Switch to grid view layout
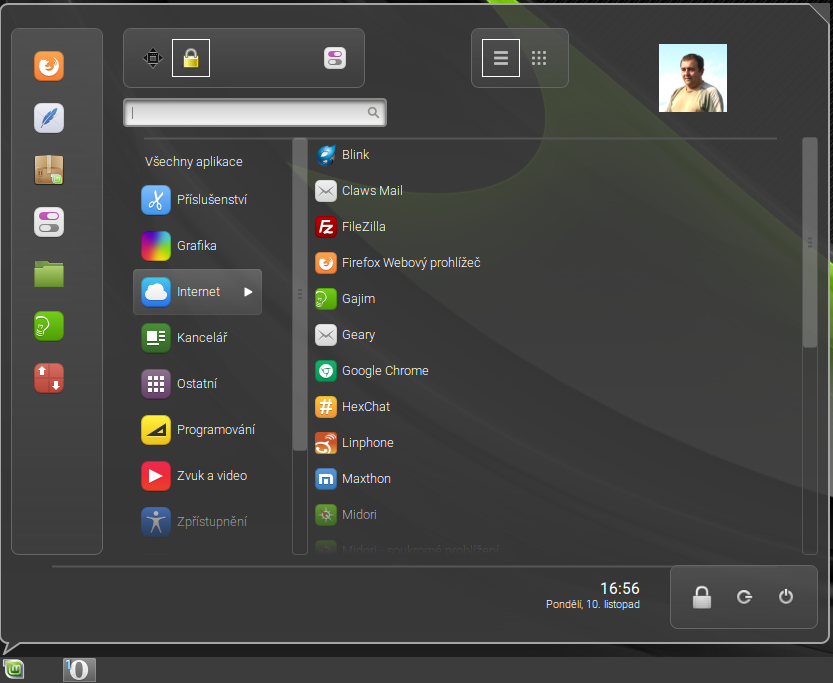The height and width of the screenshot is (683, 833). [x=539, y=58]
